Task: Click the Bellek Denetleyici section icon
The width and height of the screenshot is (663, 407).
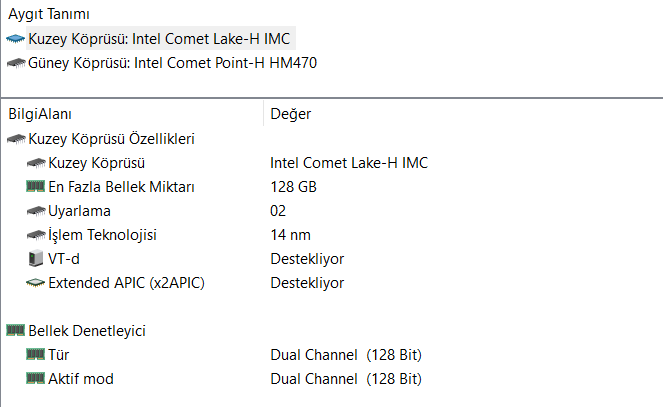Action: tap(16, 330)
